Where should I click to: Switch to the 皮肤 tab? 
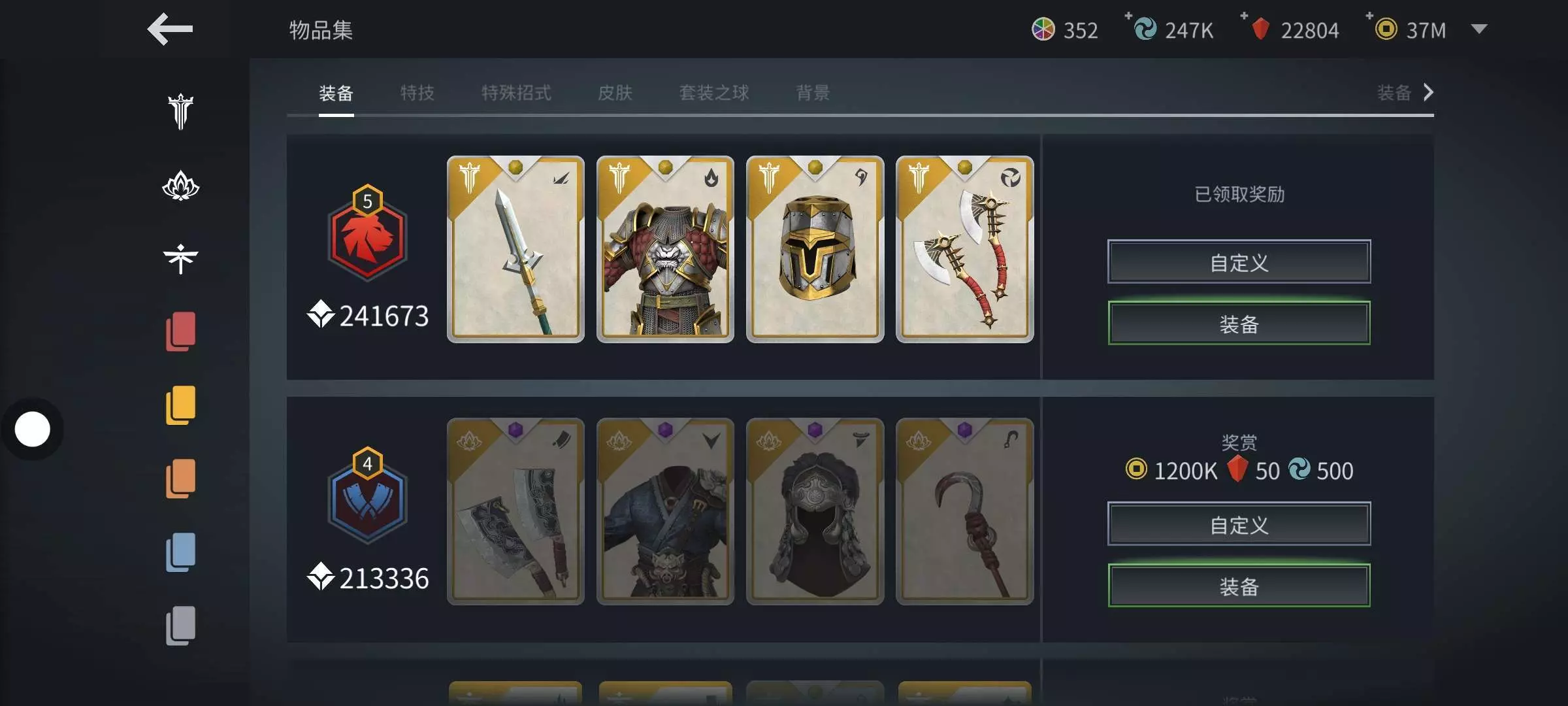(615, 93)
